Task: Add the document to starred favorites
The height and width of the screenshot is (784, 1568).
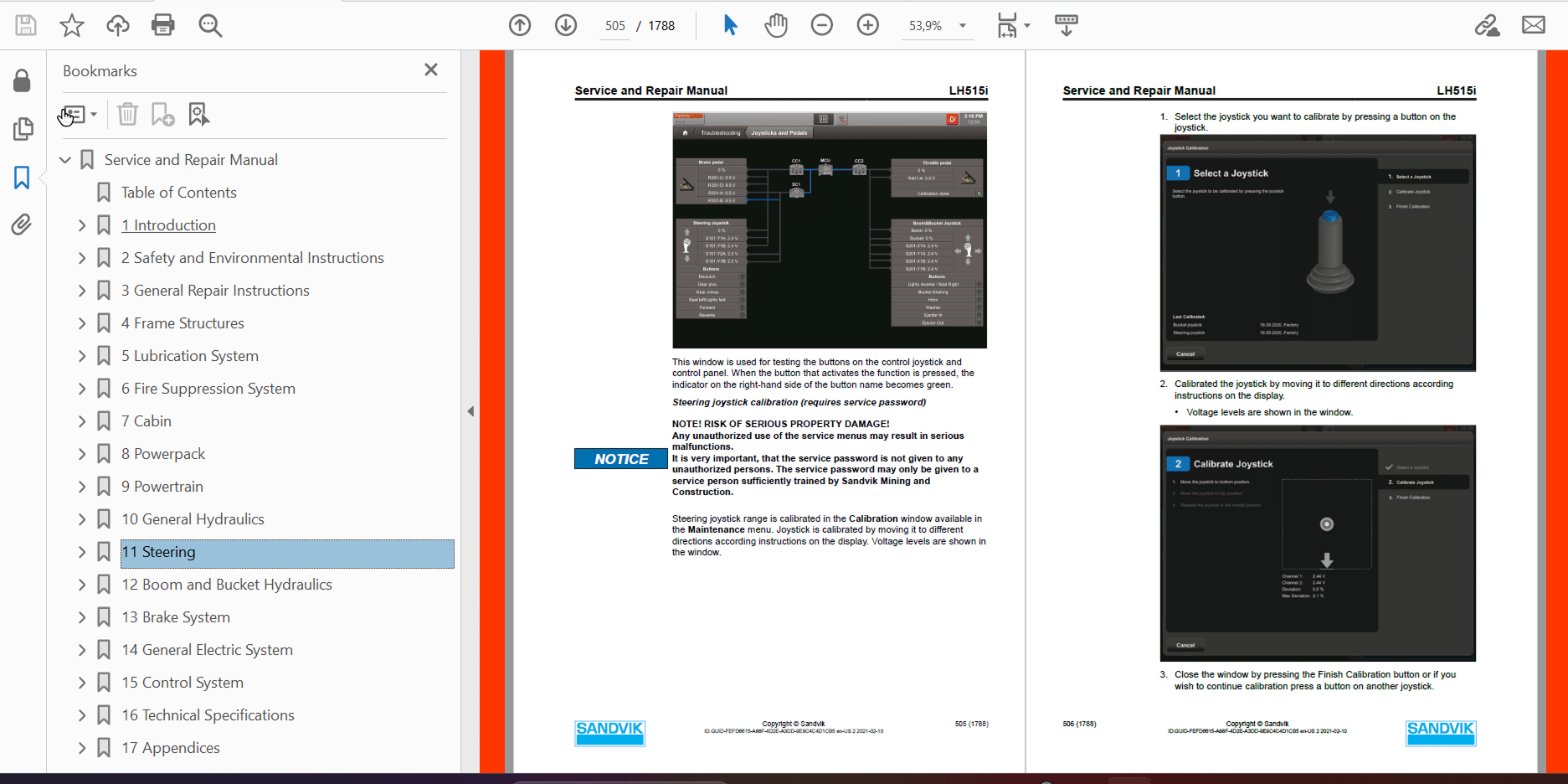Action: click(72, 25)
